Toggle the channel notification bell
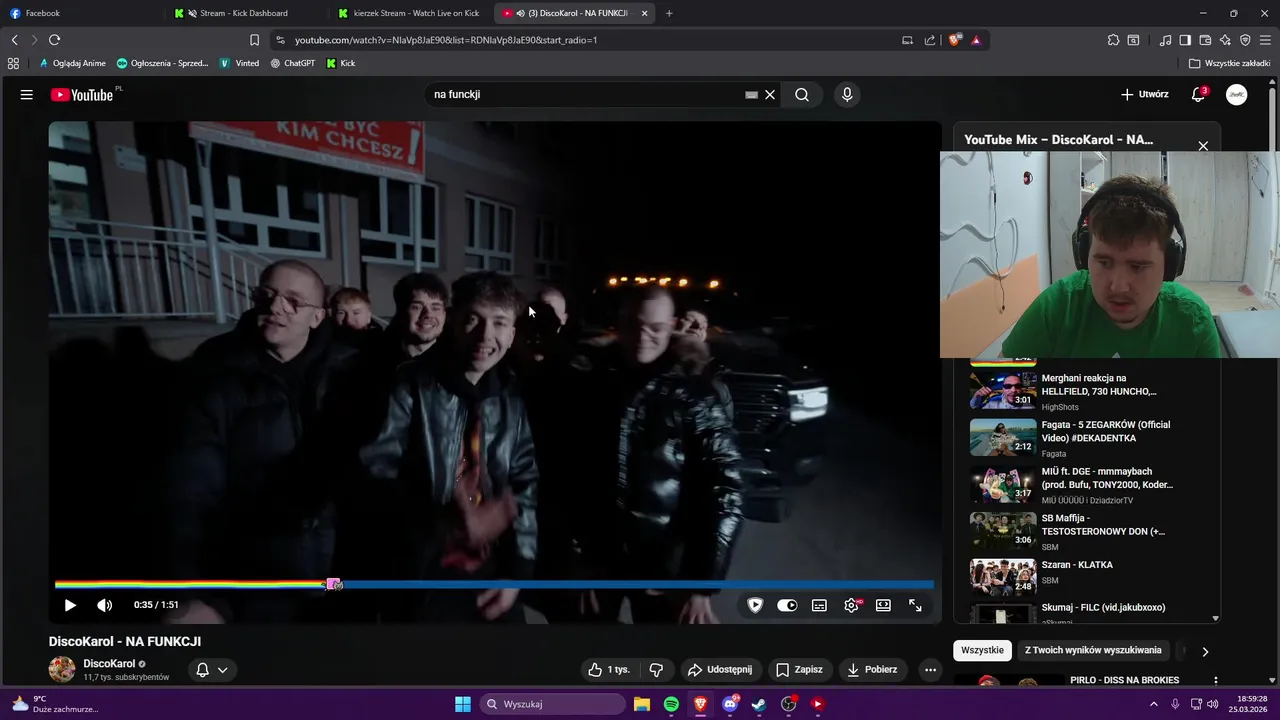Screen dimensions: 1280x720 click(202, 670)
